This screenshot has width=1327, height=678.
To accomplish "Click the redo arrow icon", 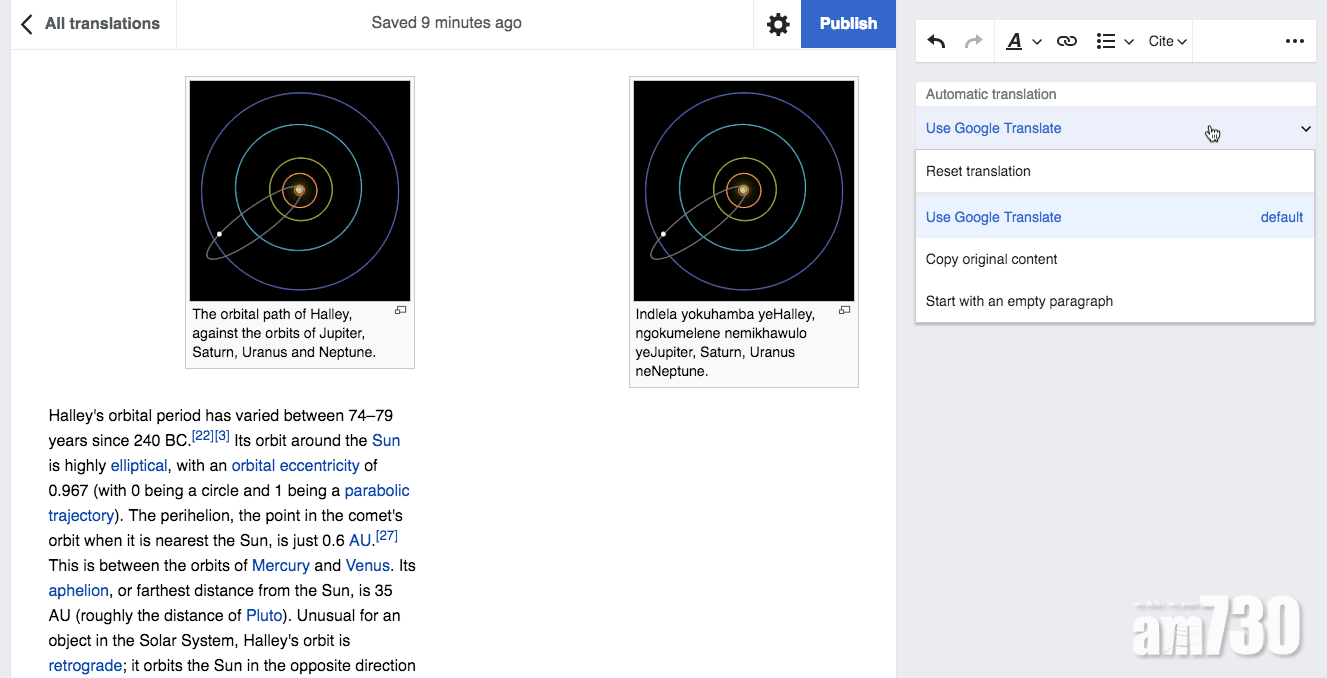I will pyautogui.click(x=973, y=41).
